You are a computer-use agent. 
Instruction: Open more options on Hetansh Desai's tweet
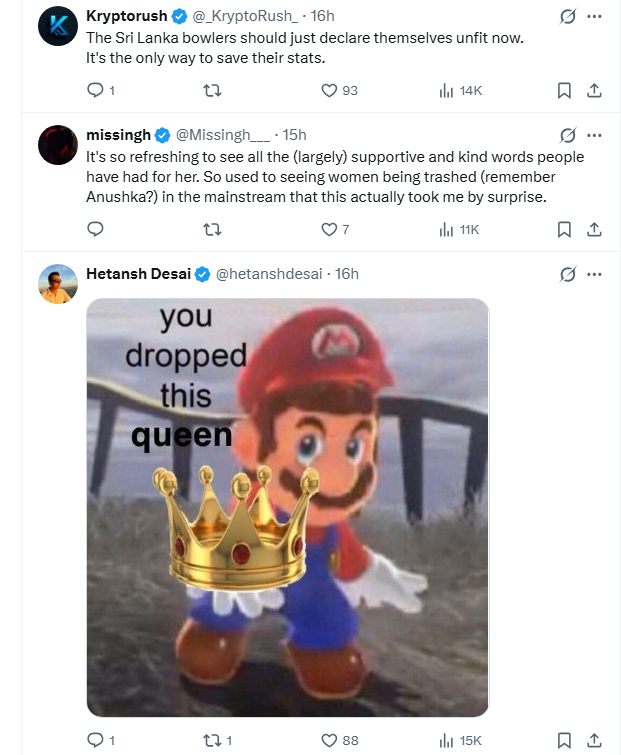pos(595,274)
